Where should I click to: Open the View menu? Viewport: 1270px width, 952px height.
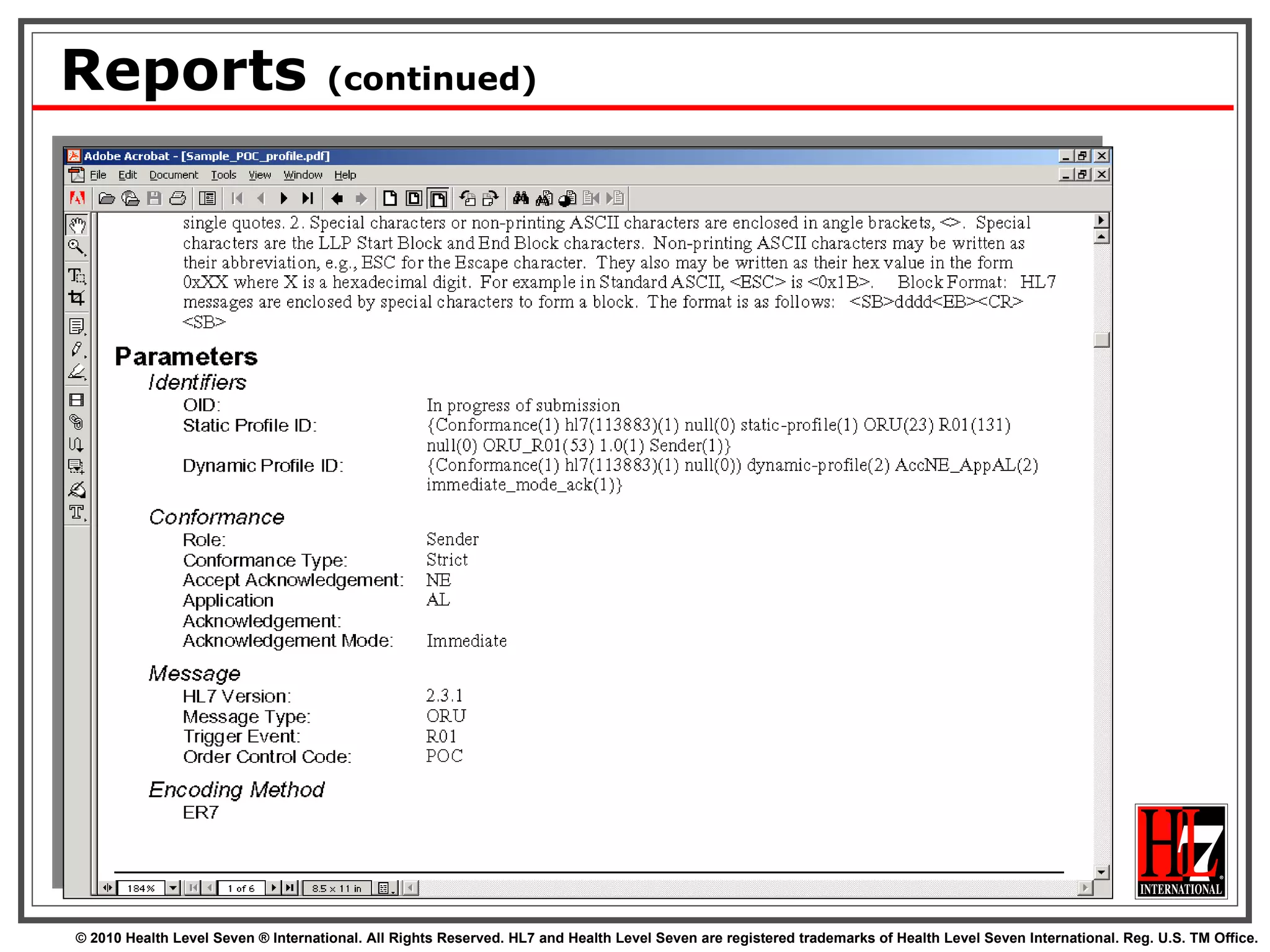coord(260,175)
